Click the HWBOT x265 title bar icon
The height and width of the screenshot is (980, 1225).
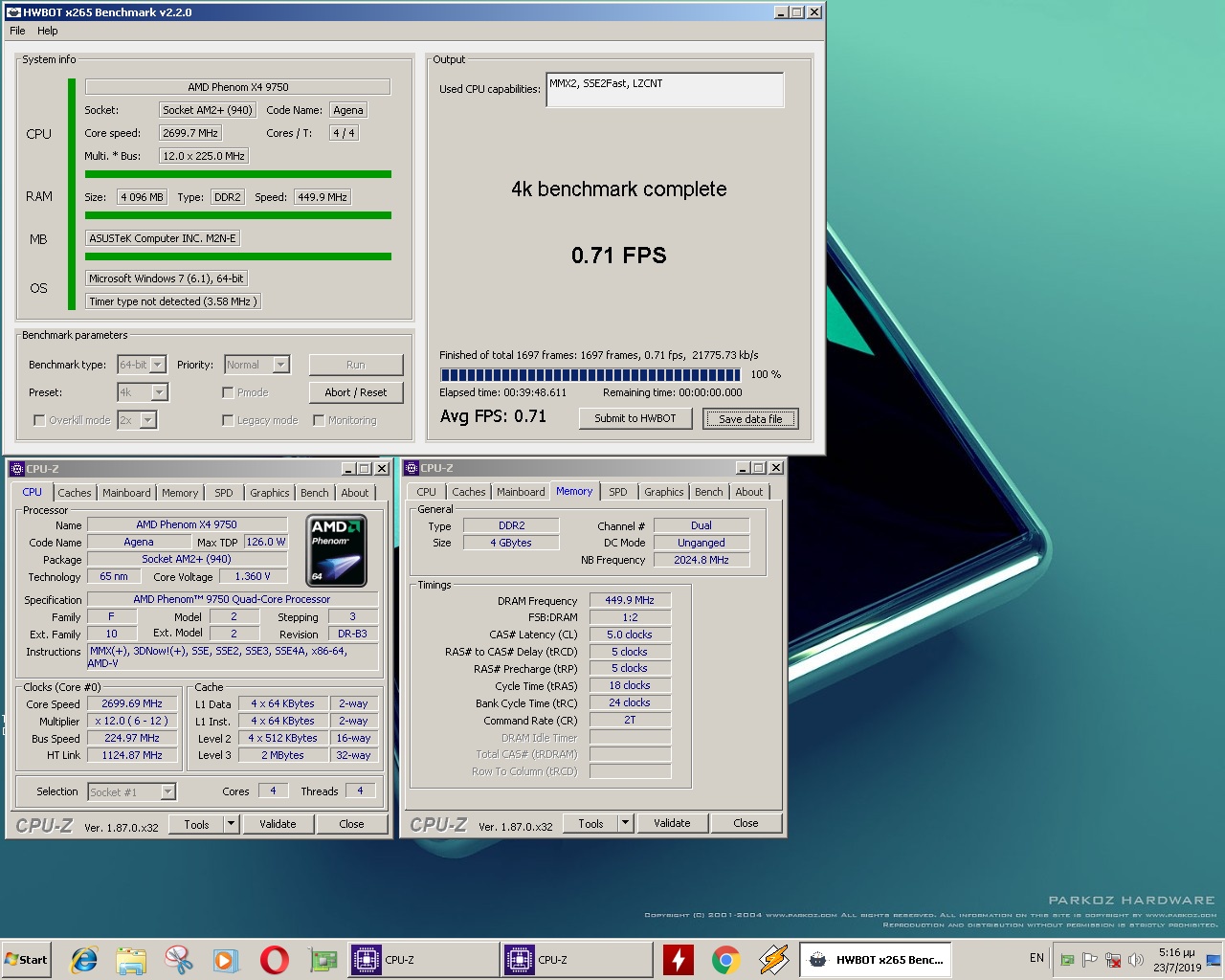pos(13,12)
